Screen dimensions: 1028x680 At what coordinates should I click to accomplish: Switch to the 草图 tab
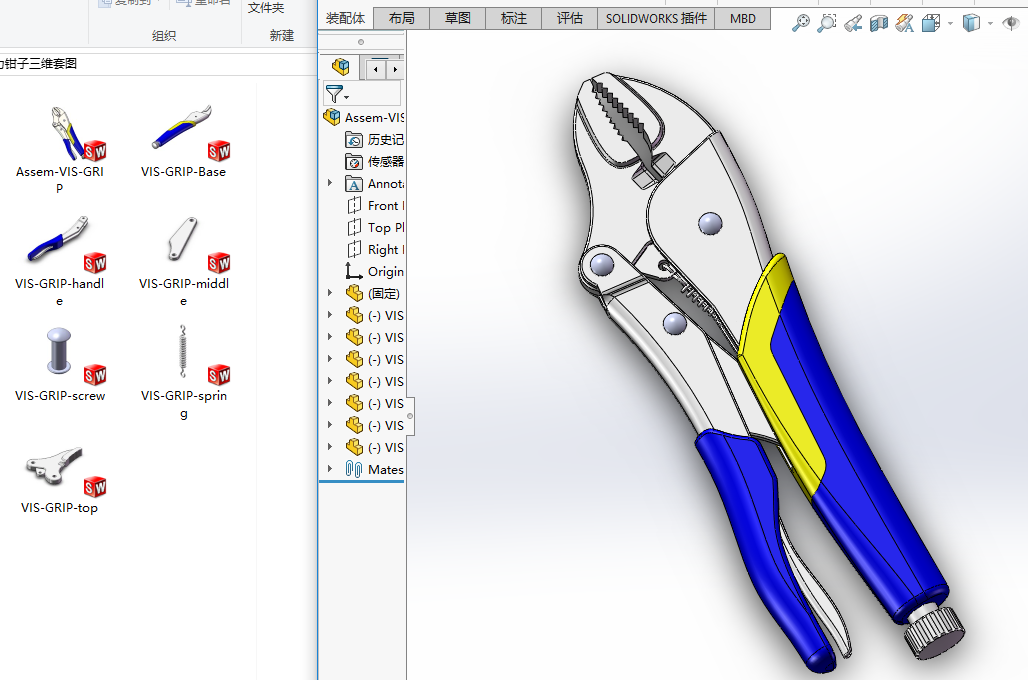point(458,18)
